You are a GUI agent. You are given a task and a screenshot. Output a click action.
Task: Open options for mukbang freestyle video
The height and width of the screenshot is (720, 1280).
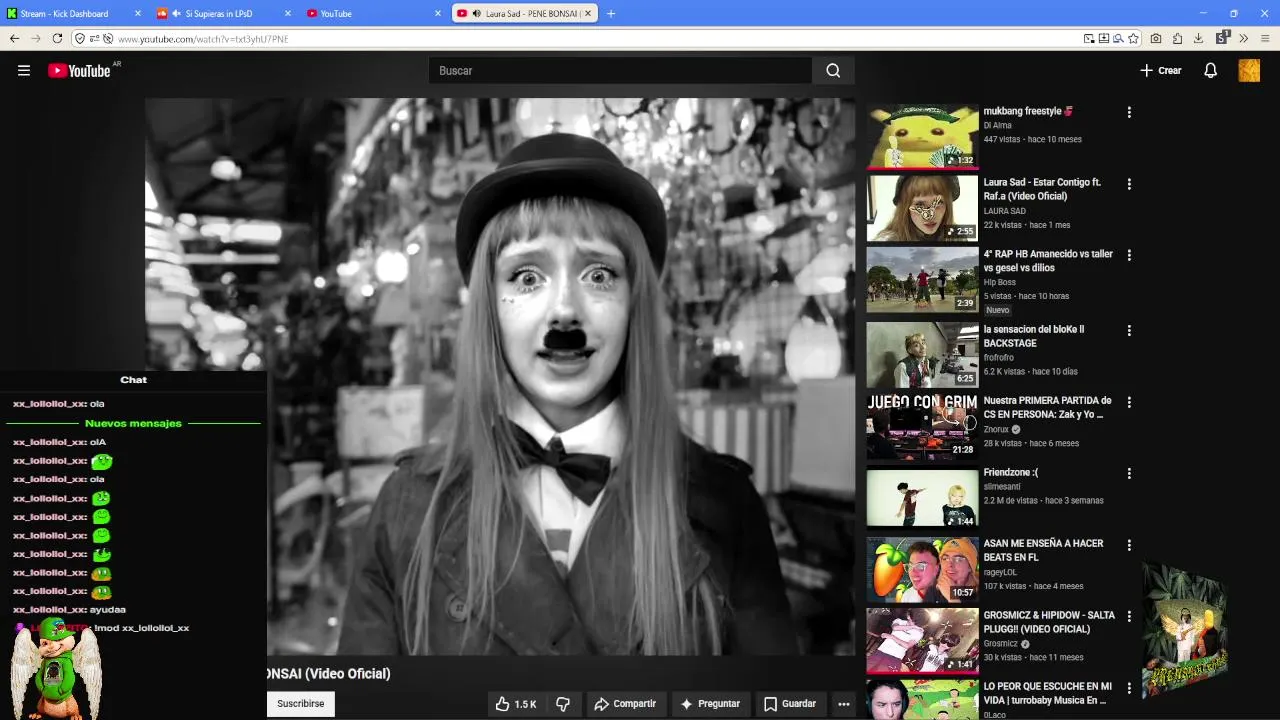(x=1129, y=112)
